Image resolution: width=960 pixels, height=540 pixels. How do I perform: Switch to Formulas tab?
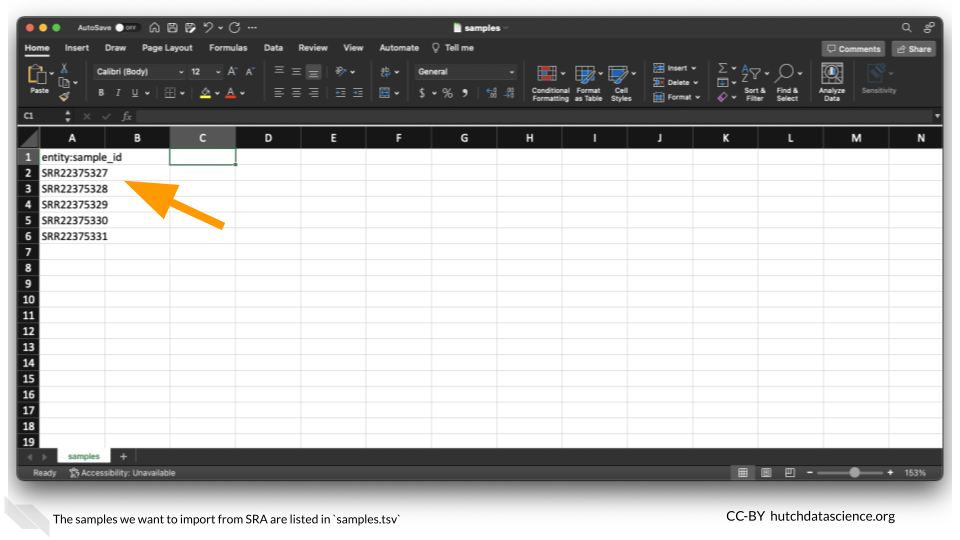[228, 48]
